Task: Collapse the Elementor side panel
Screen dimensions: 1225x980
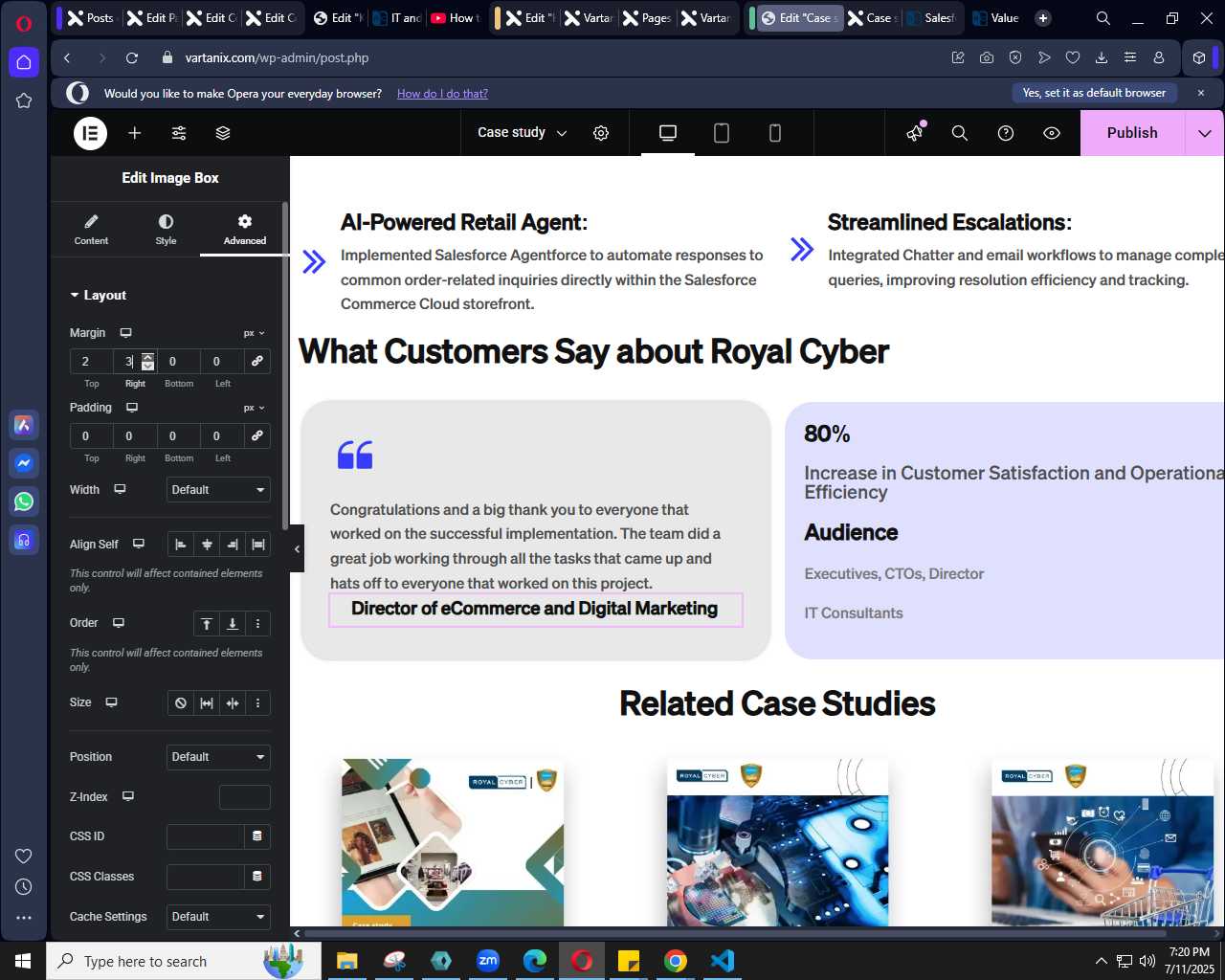Action: [297, 548]
